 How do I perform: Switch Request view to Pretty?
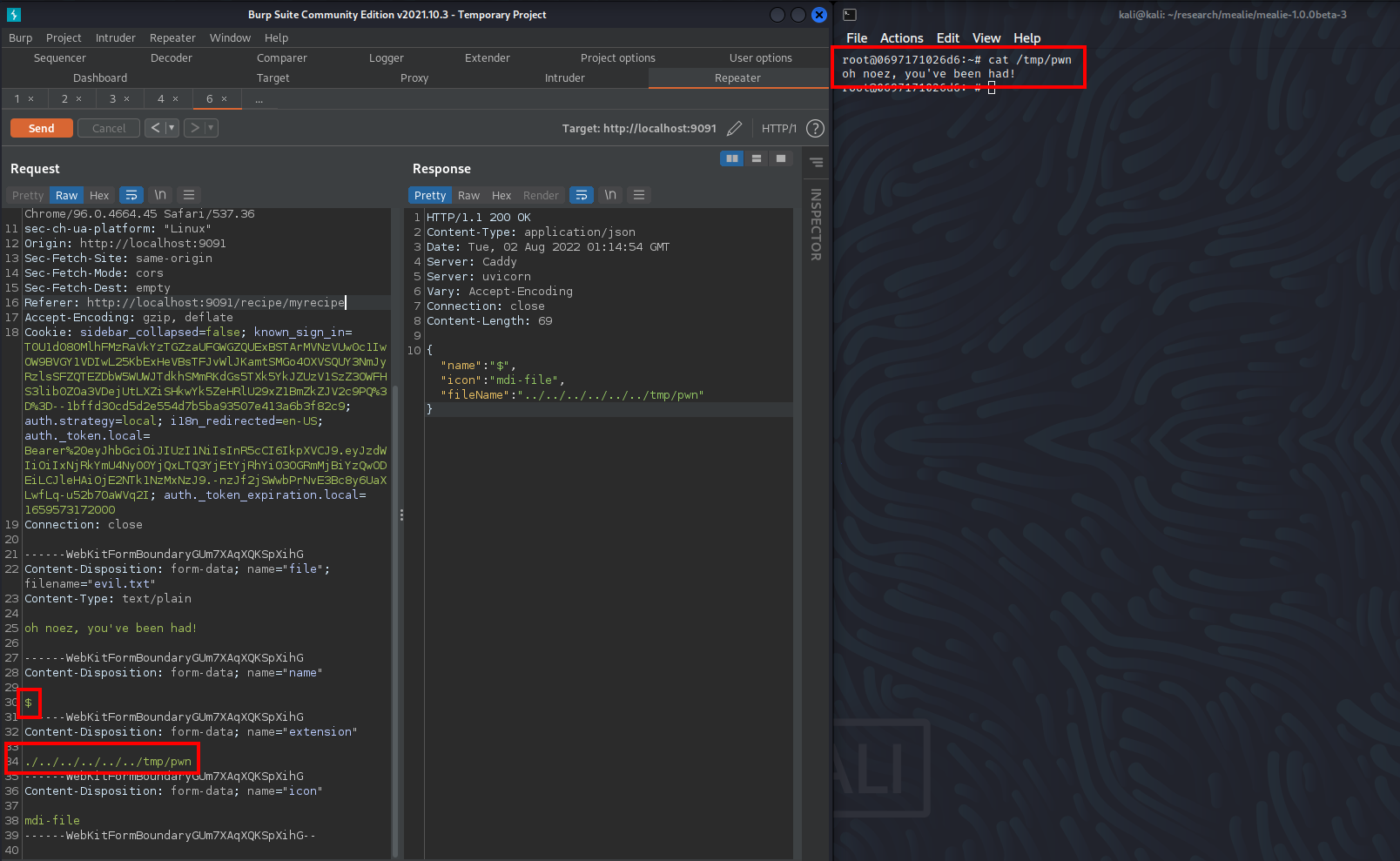28,196
